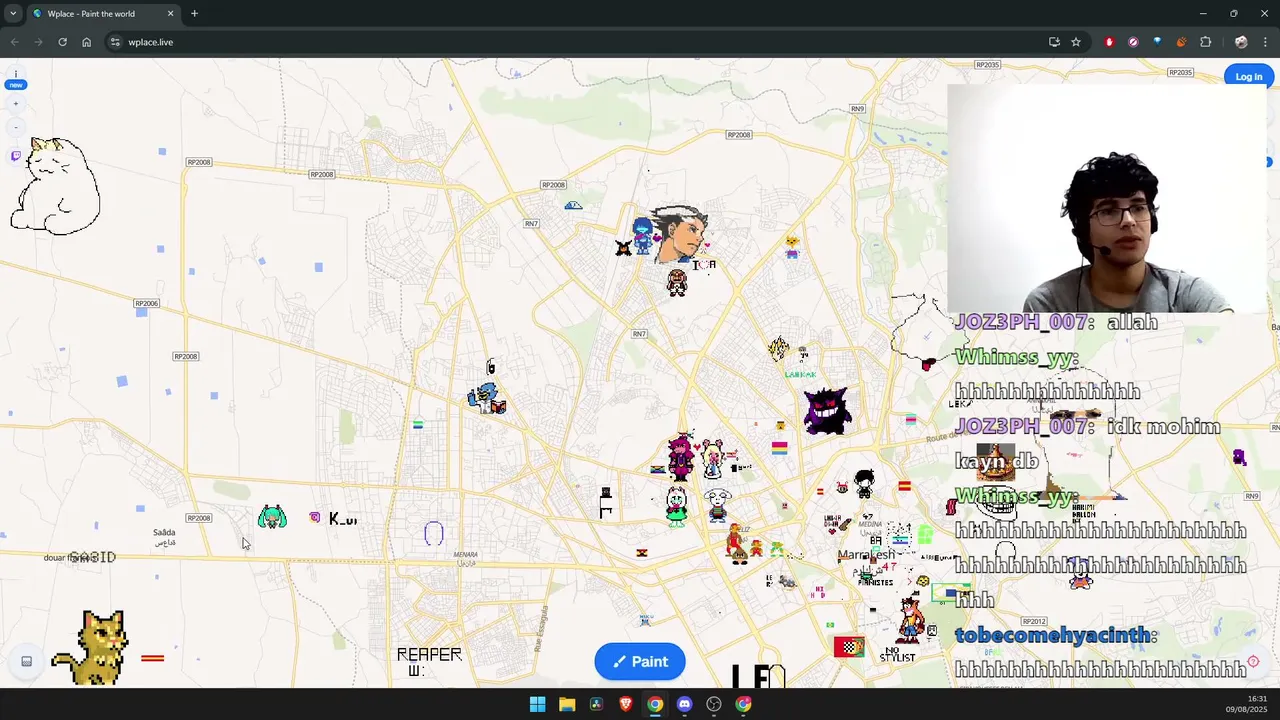Click the NO STYLIST pixel text

[x=897, y=654]
